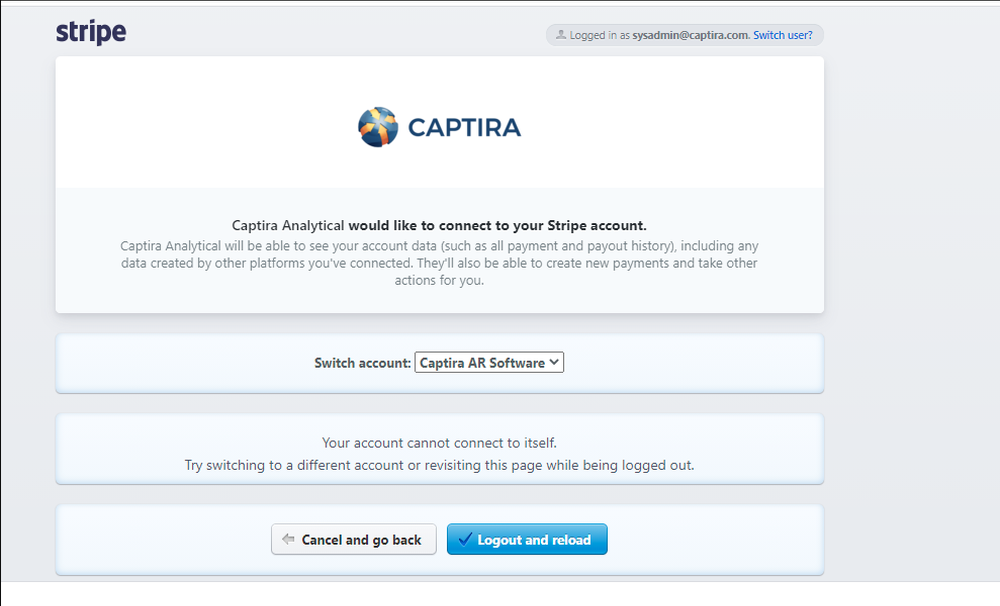This screenshot has height=606, width=1000.
Task: Click the 'Switch account:' label
Action: point(362,363)
